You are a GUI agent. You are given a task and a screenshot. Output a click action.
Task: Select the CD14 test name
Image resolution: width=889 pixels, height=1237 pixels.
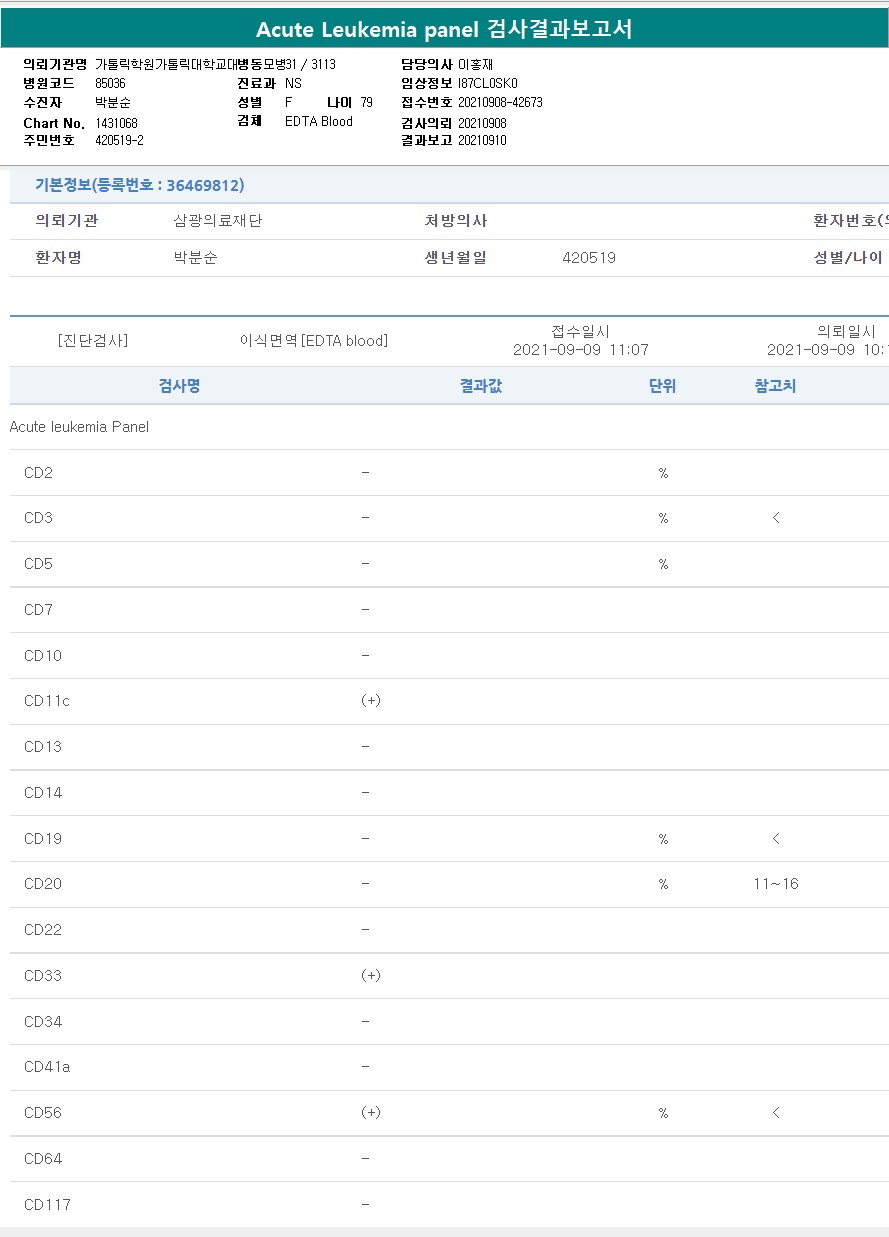[43, 793]
